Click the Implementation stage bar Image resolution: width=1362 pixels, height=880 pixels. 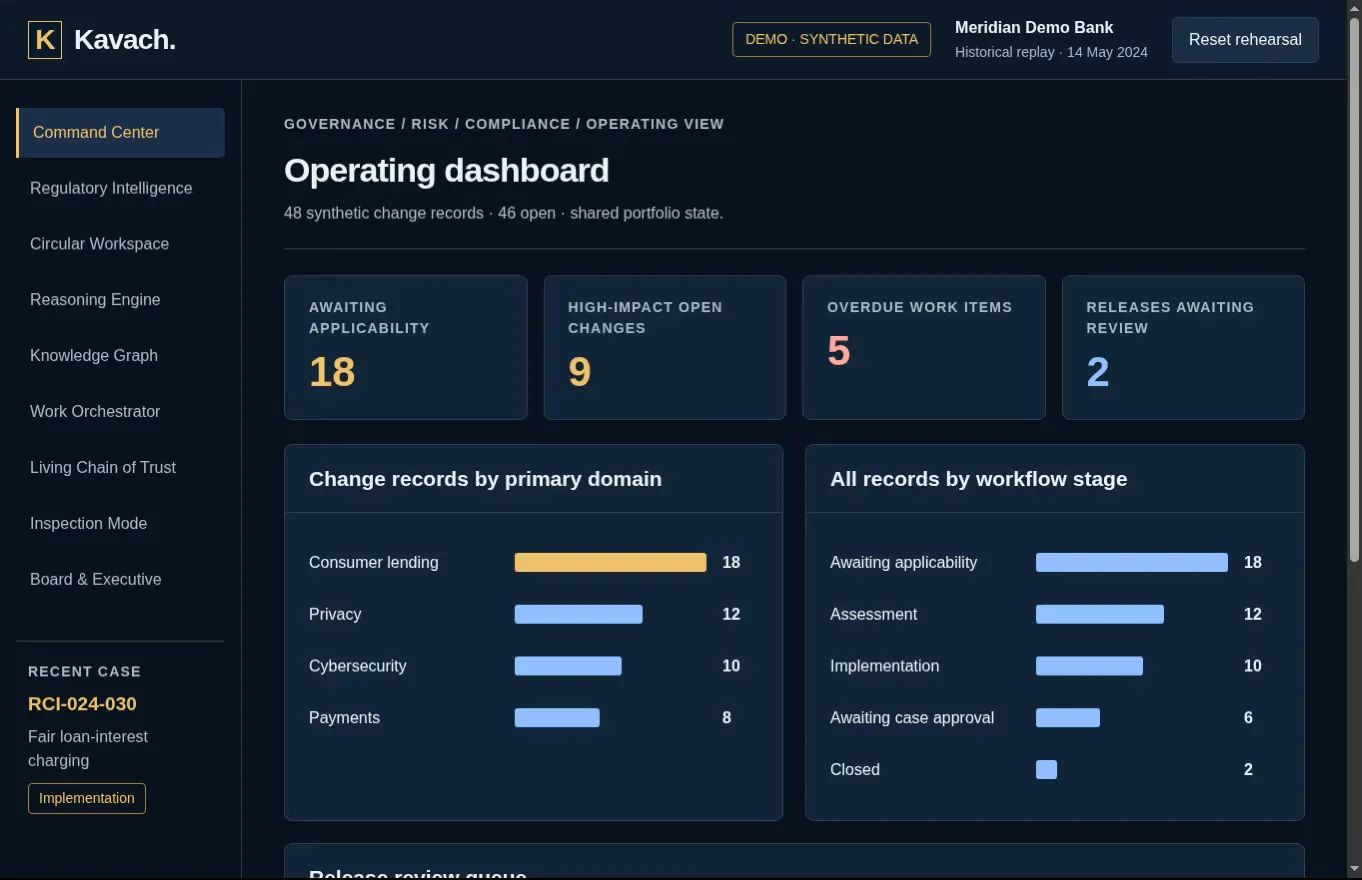[x=1089, y=667]
